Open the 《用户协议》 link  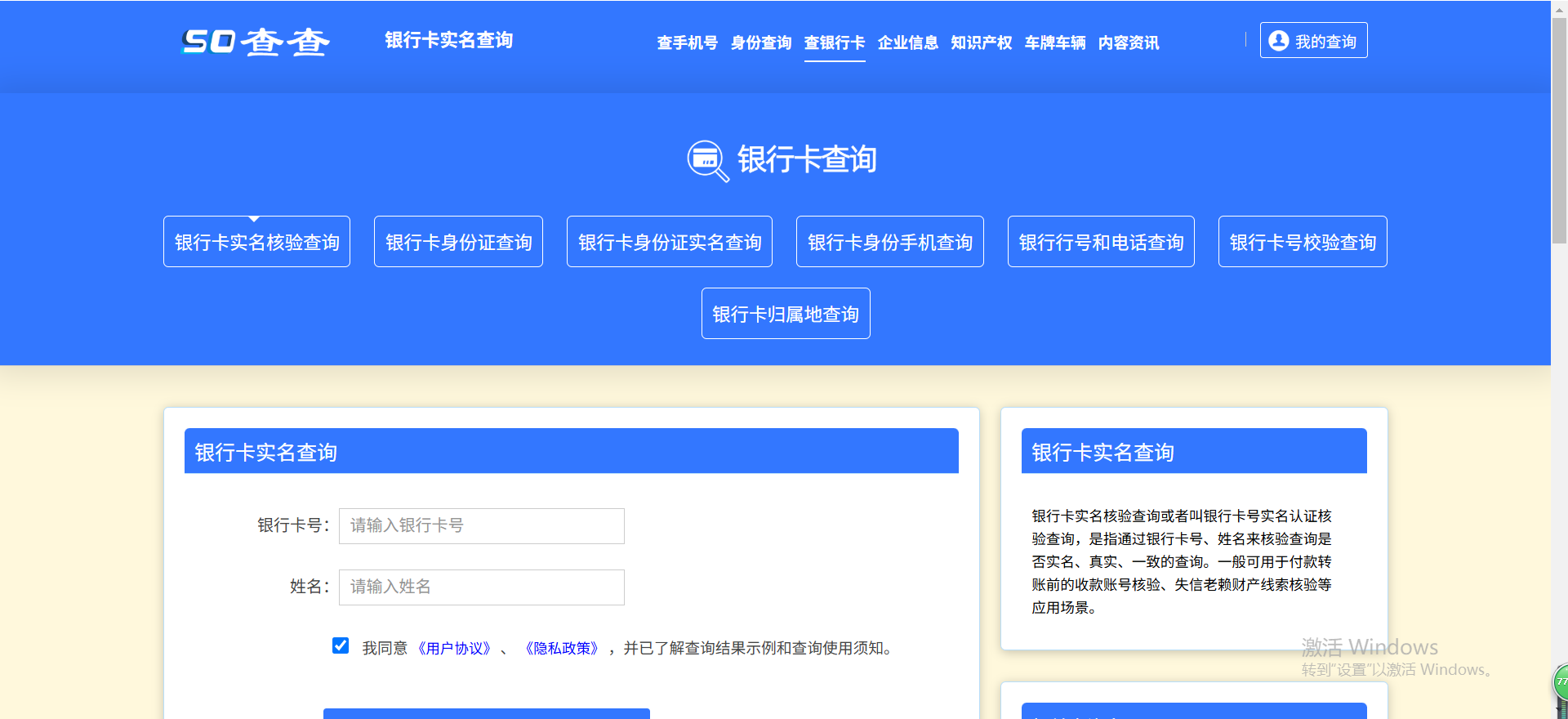(454, 649)
